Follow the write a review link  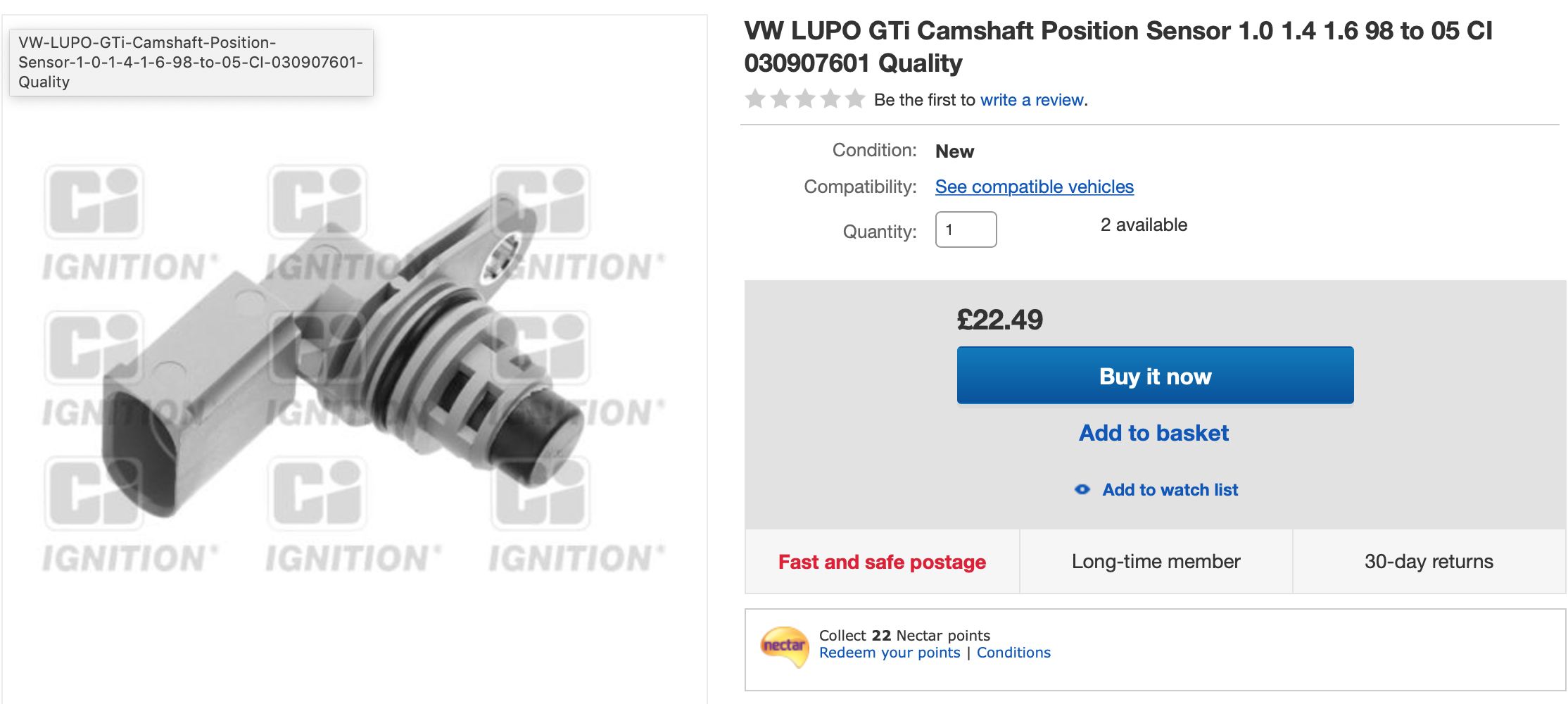(1032, 100)
